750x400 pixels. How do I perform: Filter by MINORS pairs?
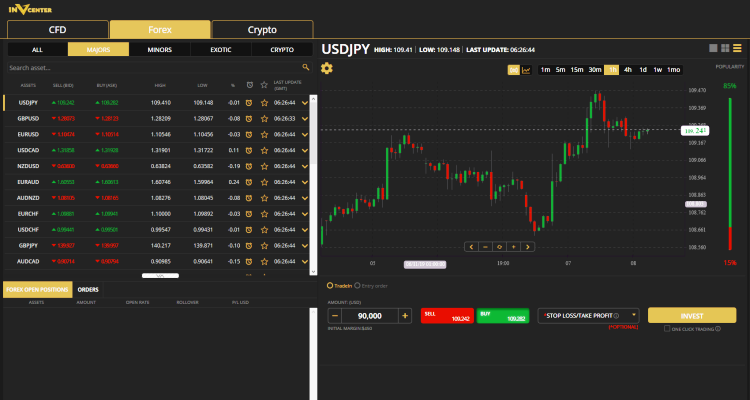pyautogui.click(x=160, y=49)
